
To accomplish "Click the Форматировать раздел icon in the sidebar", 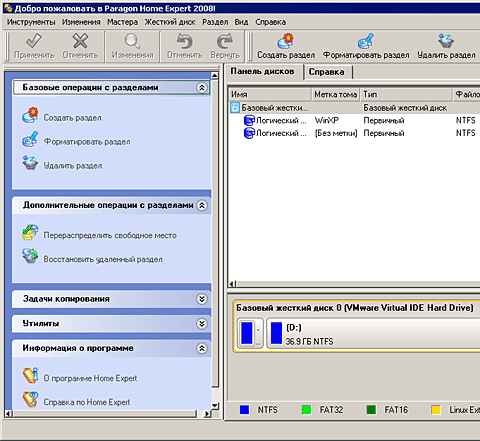I will click(x=30, y=139).
